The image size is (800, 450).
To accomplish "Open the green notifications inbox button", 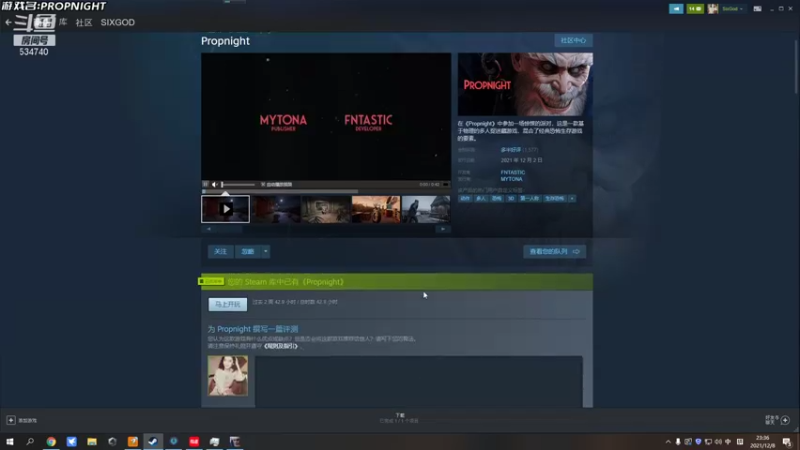I will tap(695, 9).
